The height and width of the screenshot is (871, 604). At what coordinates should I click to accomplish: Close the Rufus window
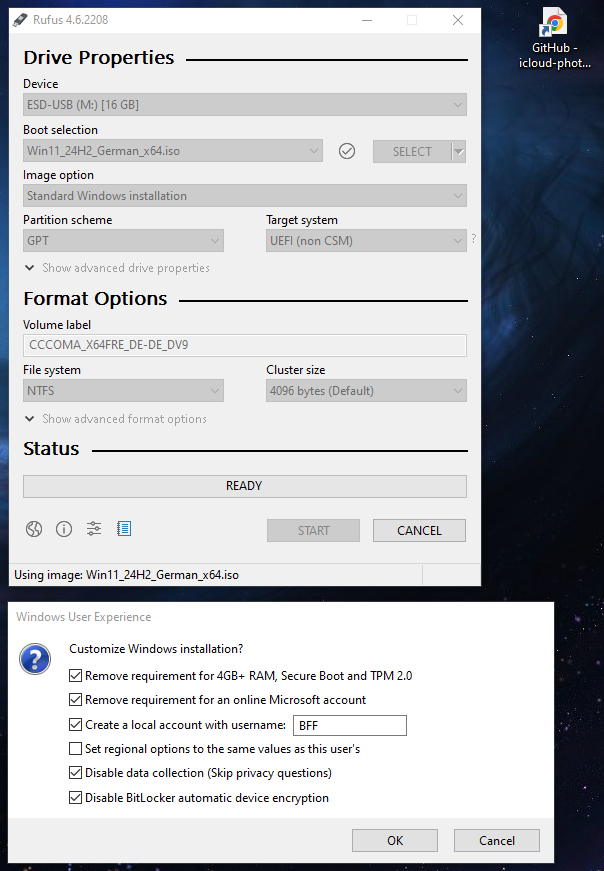tap(458, 20)
